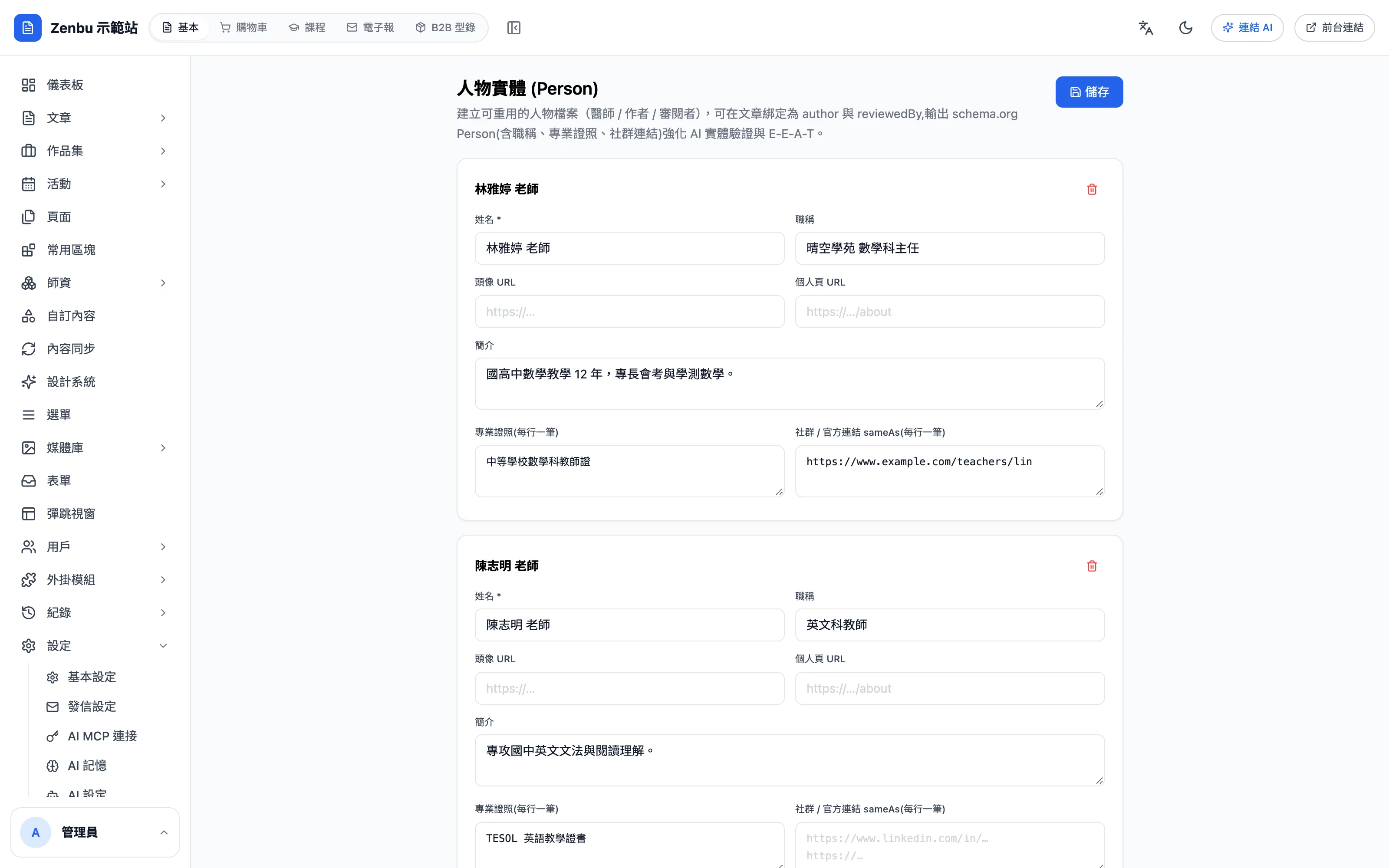Open 設計系統 in the sidebar
Screen dimensions: 1389x868
95,382
